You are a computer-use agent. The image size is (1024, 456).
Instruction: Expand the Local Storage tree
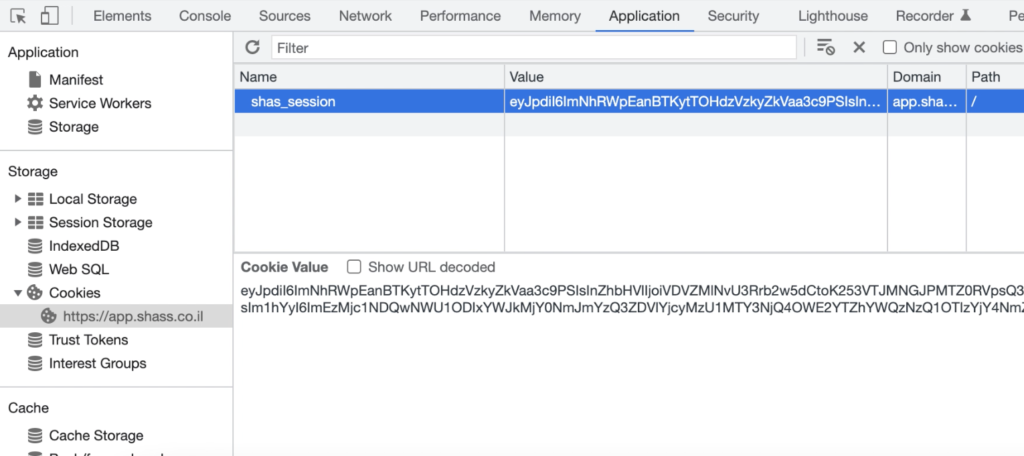(18, 199)
